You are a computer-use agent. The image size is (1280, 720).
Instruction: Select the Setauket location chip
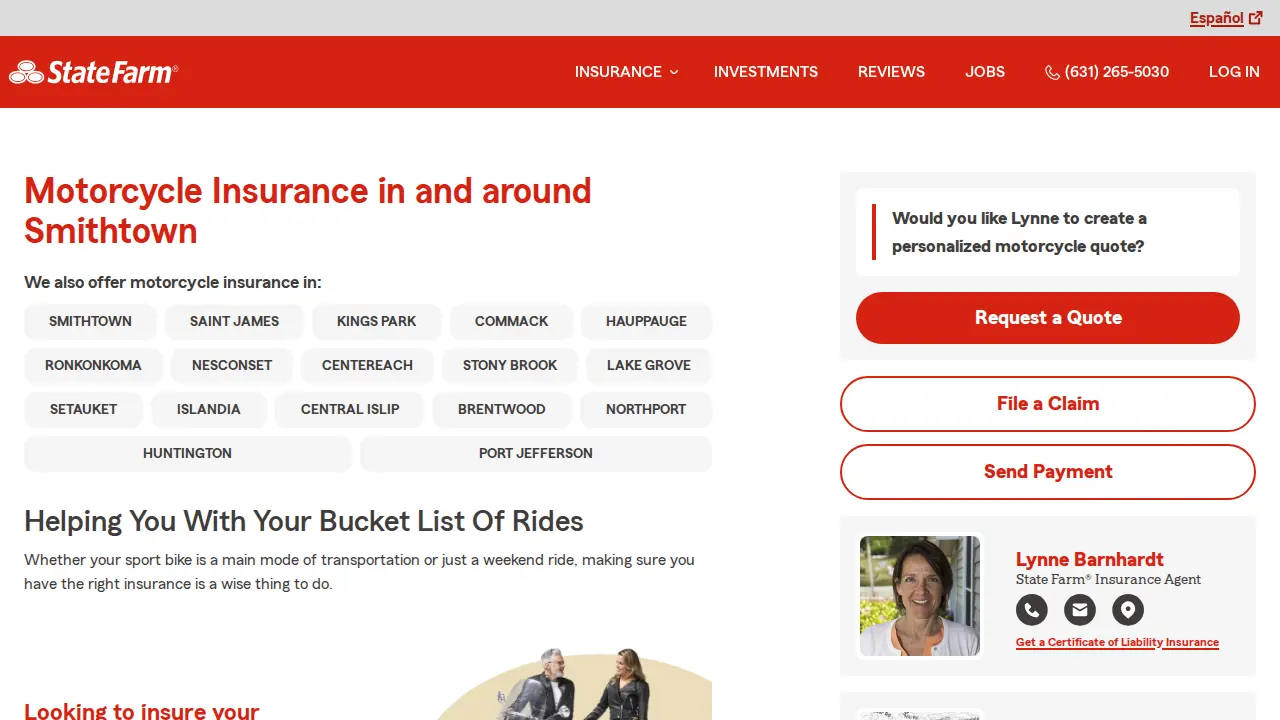[83, 409]
